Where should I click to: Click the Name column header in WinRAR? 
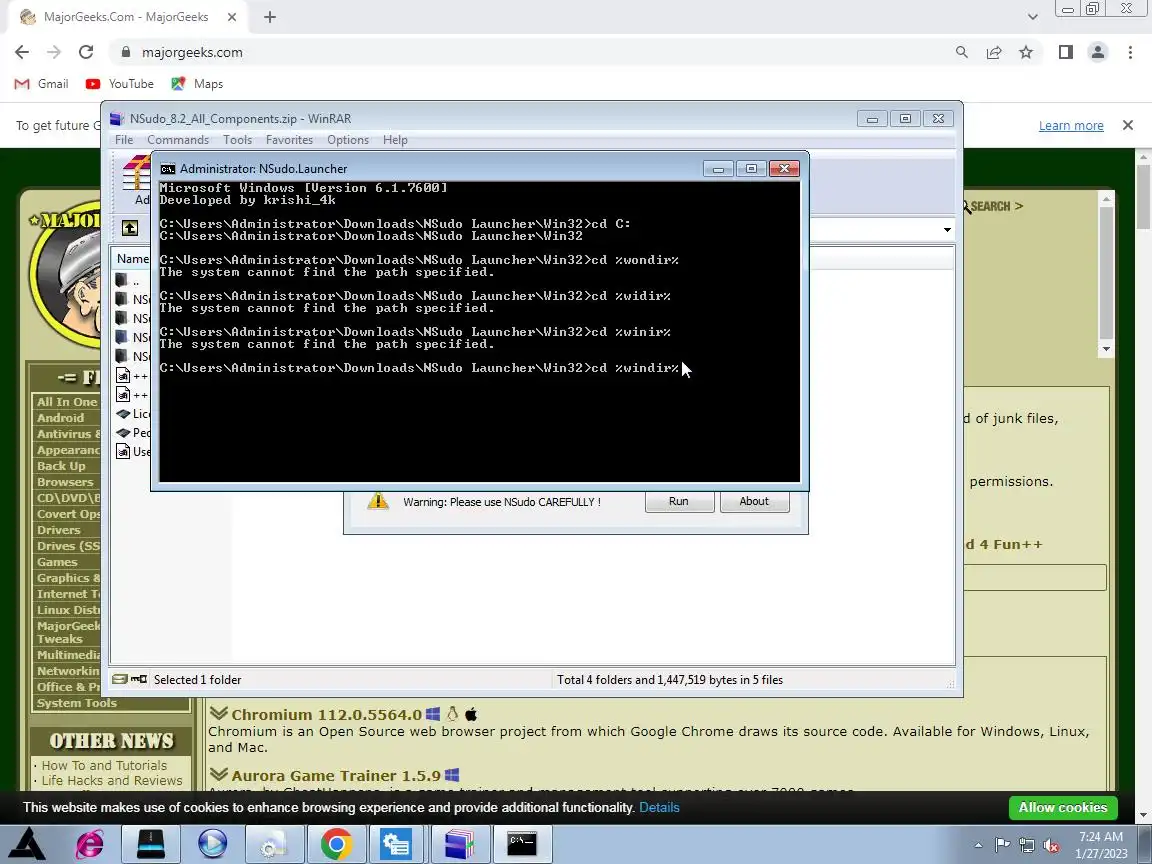132,259
